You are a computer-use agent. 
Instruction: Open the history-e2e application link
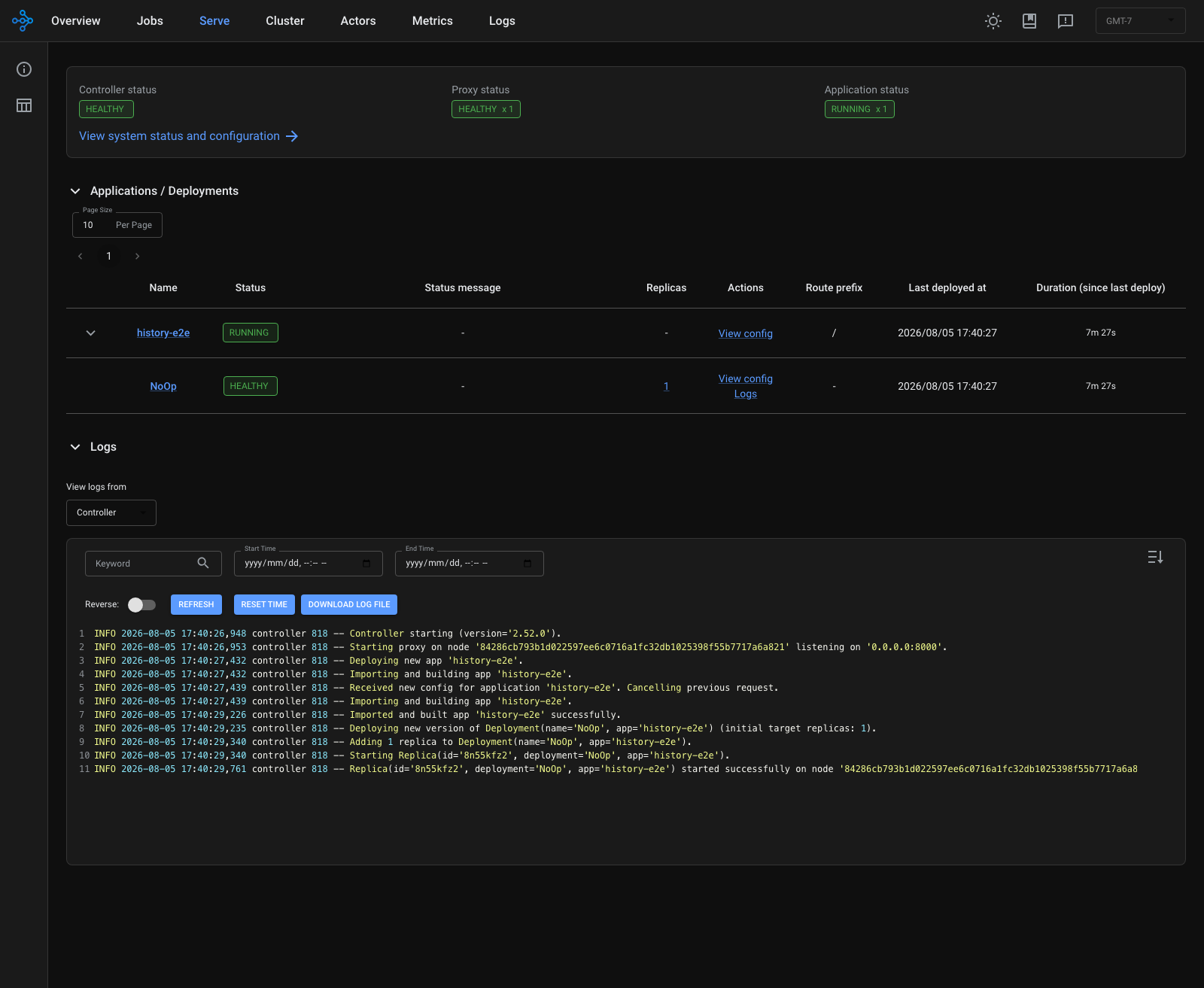pos(163,333)
